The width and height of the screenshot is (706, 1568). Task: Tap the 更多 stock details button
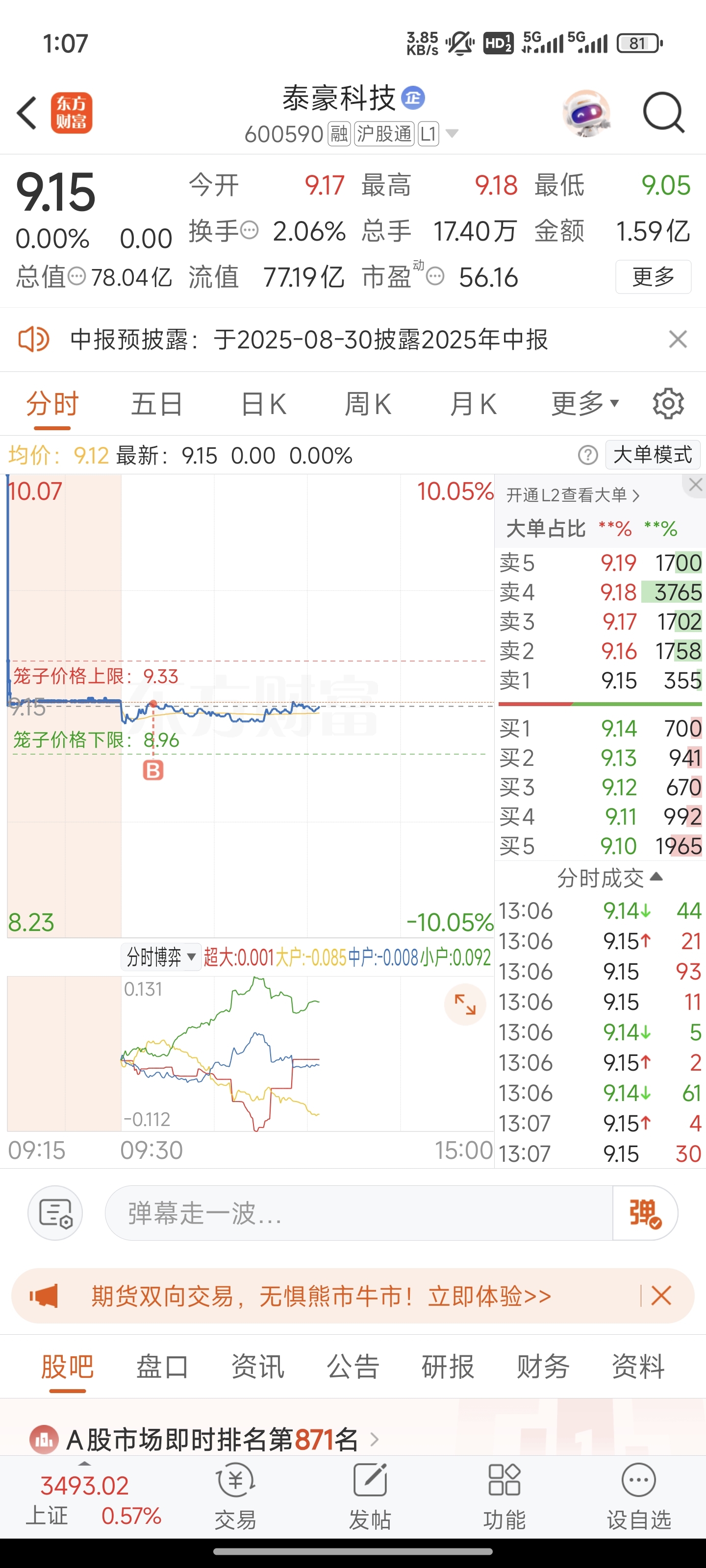coord(653,277)
